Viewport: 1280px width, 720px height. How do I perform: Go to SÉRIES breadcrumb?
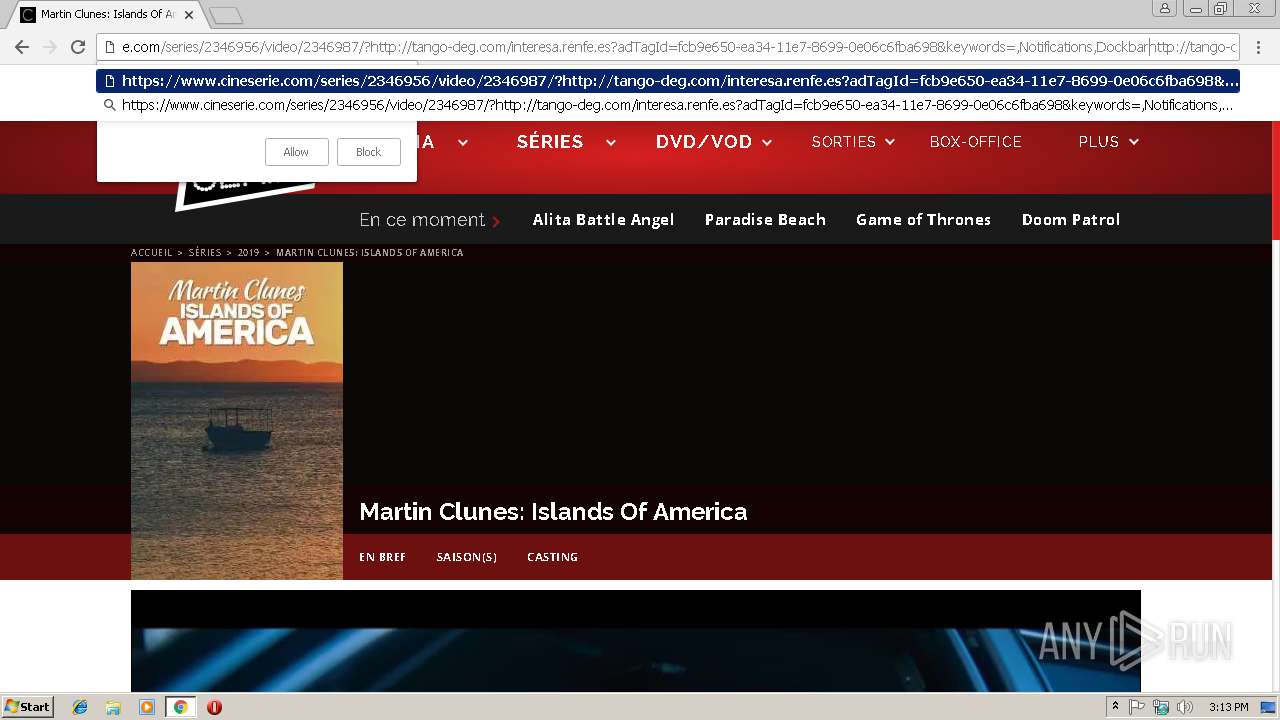(x=205, y=253)
